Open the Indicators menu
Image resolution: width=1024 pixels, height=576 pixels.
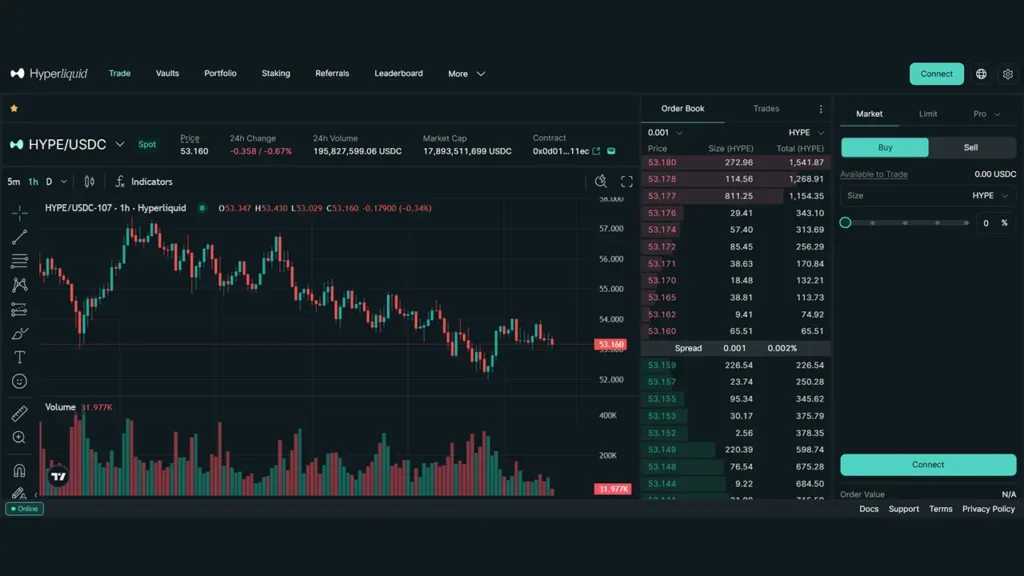pyautogui.click(x=144, y=182)
